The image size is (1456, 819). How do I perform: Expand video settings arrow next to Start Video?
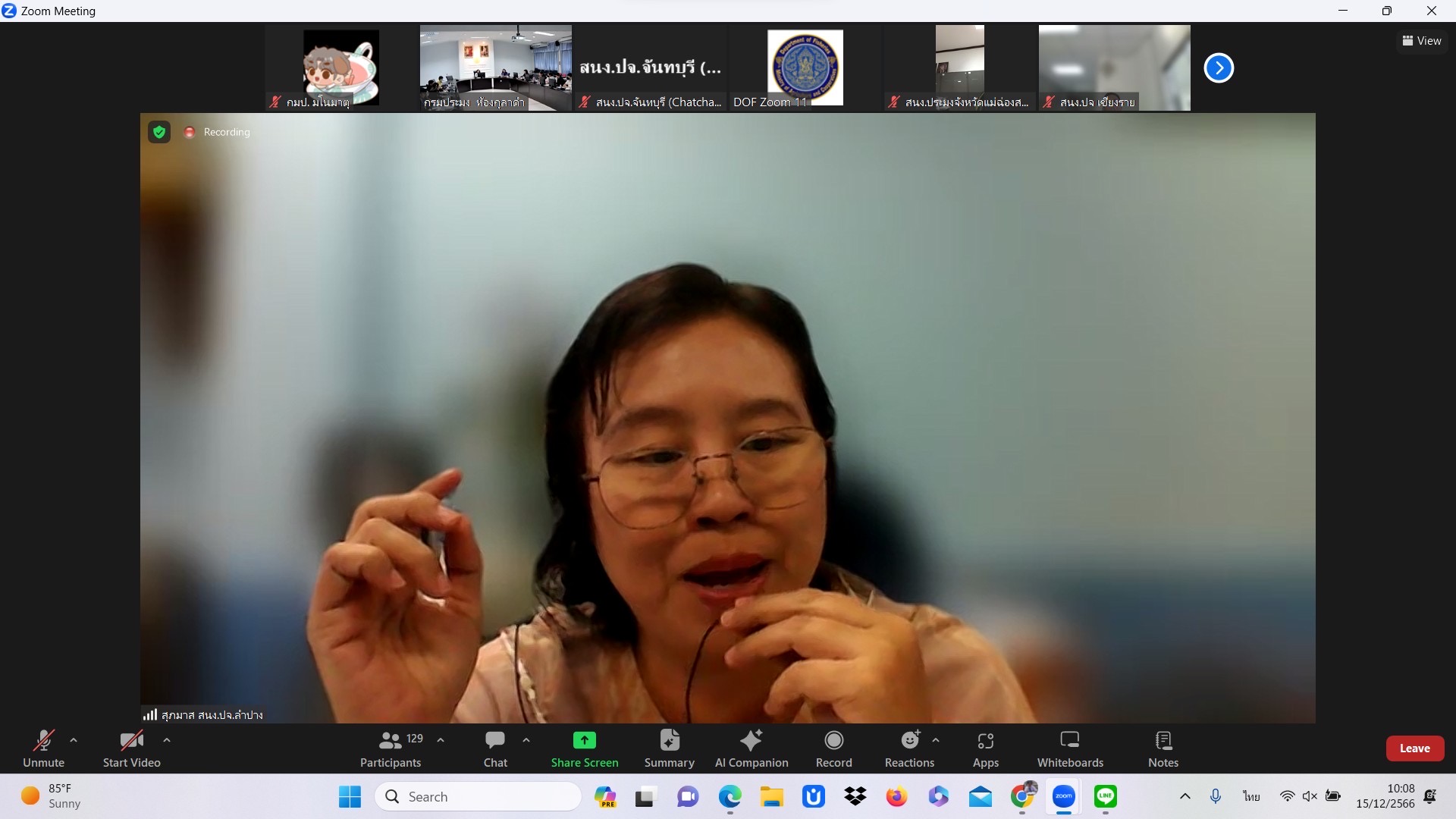click(167, 740)
